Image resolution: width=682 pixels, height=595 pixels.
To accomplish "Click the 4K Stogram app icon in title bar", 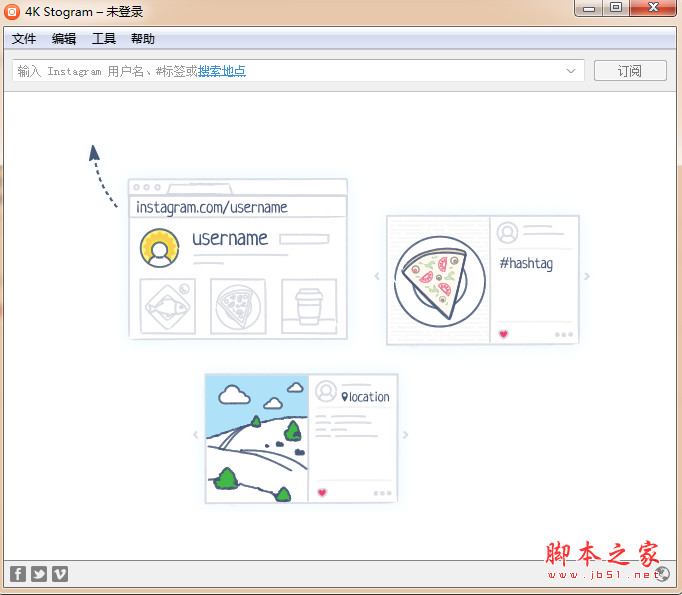I will tap(12, 12).
